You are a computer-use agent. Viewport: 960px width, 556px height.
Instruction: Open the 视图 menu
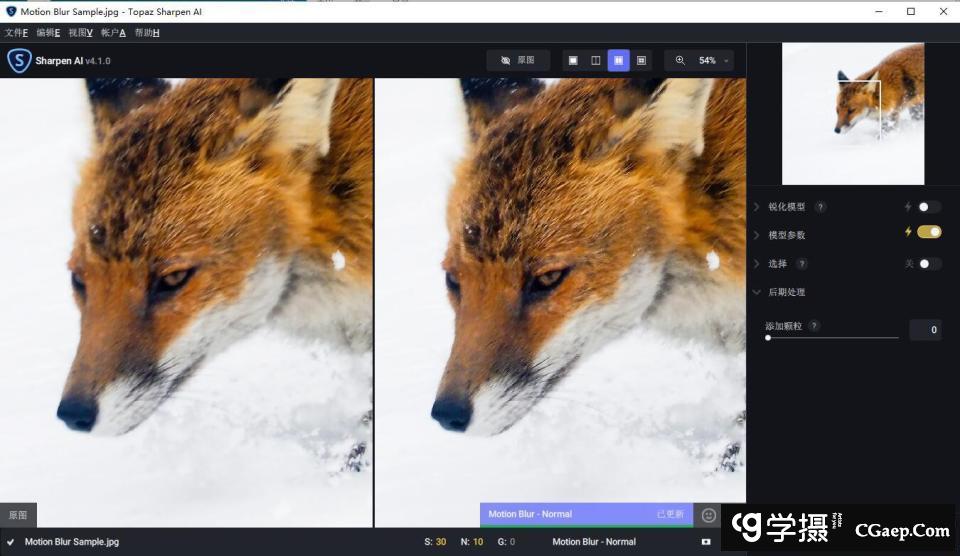pos(80,33)
